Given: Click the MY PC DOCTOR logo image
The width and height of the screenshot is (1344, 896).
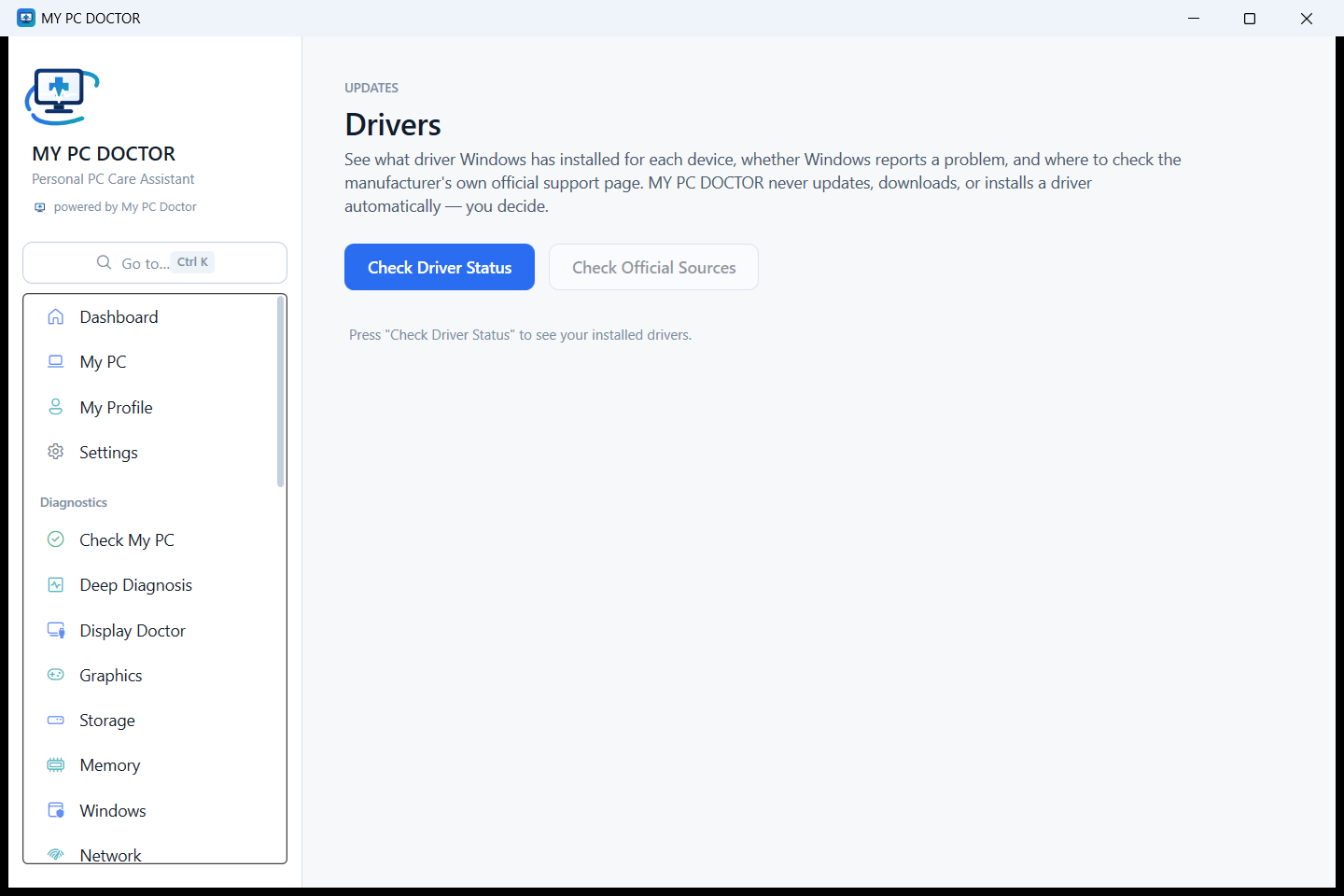Looking at the screenshot, I should pyautogui.click(x=62, y=96).
